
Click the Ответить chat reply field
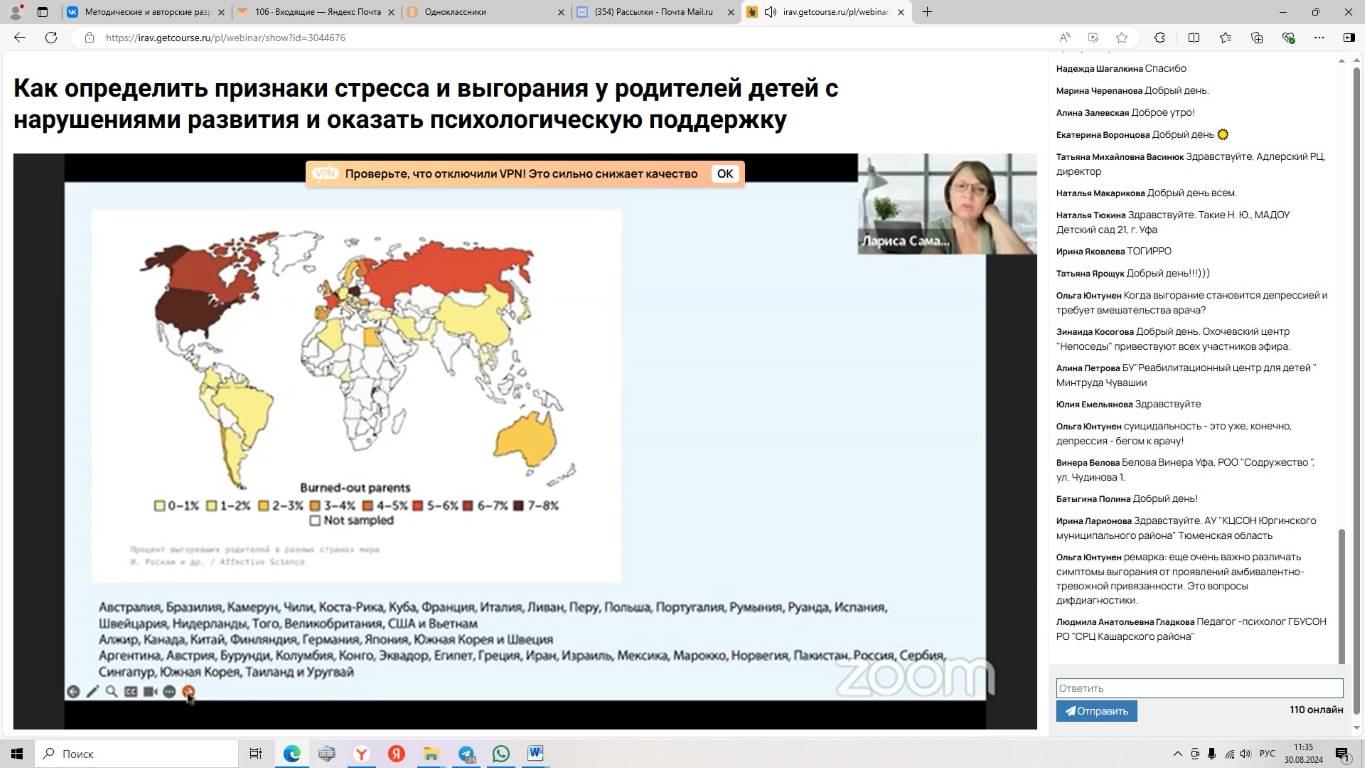(1199, 688)
